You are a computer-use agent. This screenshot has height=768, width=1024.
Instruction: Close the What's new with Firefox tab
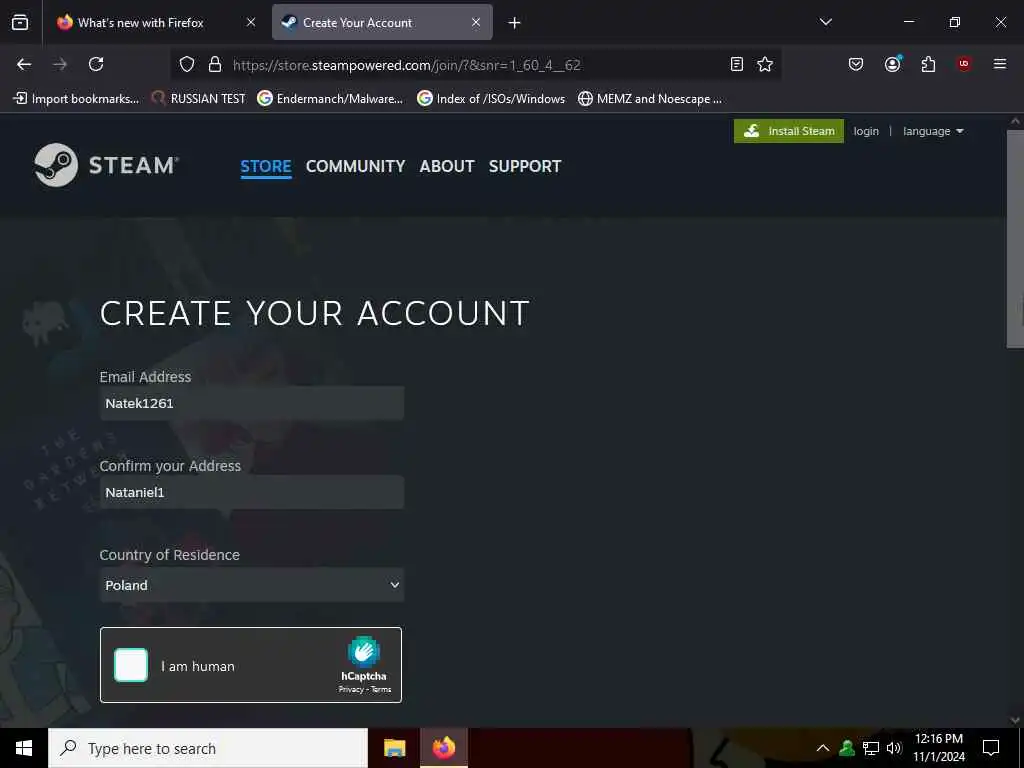point(251,22)
